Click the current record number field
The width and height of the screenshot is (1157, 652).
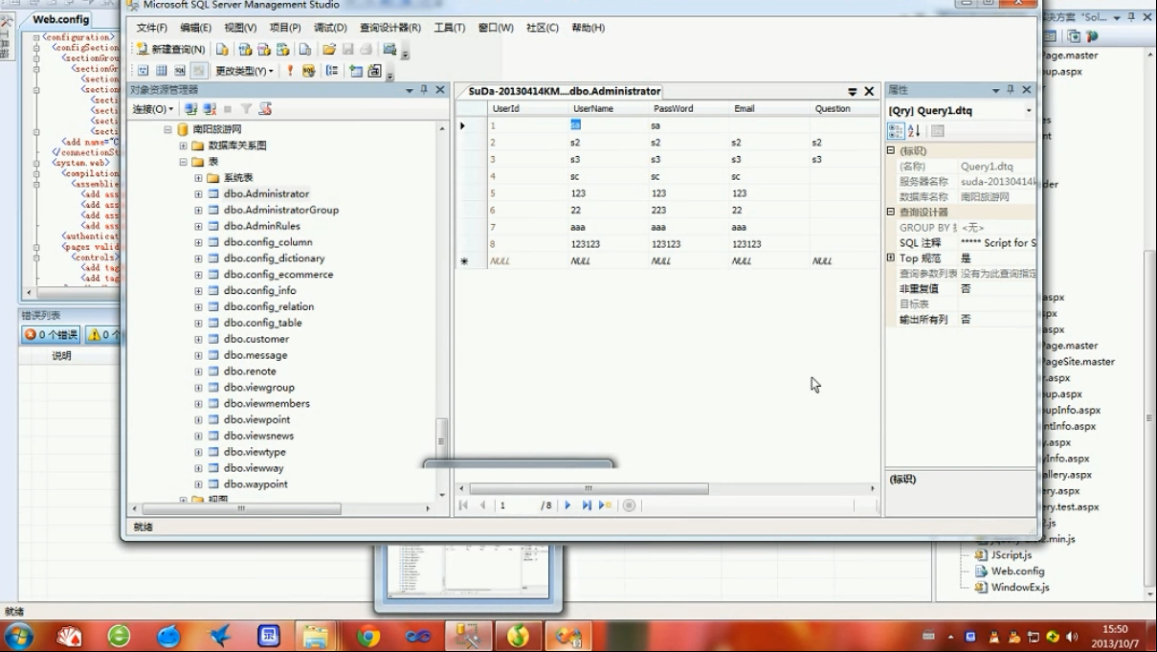(516, 505)
